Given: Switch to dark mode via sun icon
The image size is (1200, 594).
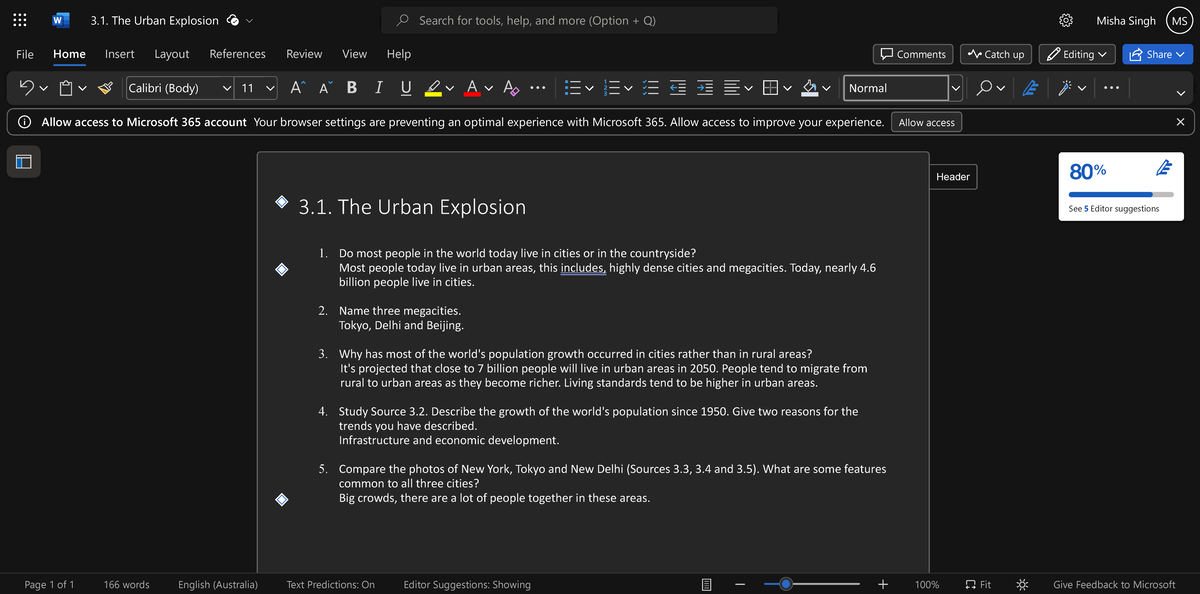Looking at the screenshot, I should coord(1021,584).
